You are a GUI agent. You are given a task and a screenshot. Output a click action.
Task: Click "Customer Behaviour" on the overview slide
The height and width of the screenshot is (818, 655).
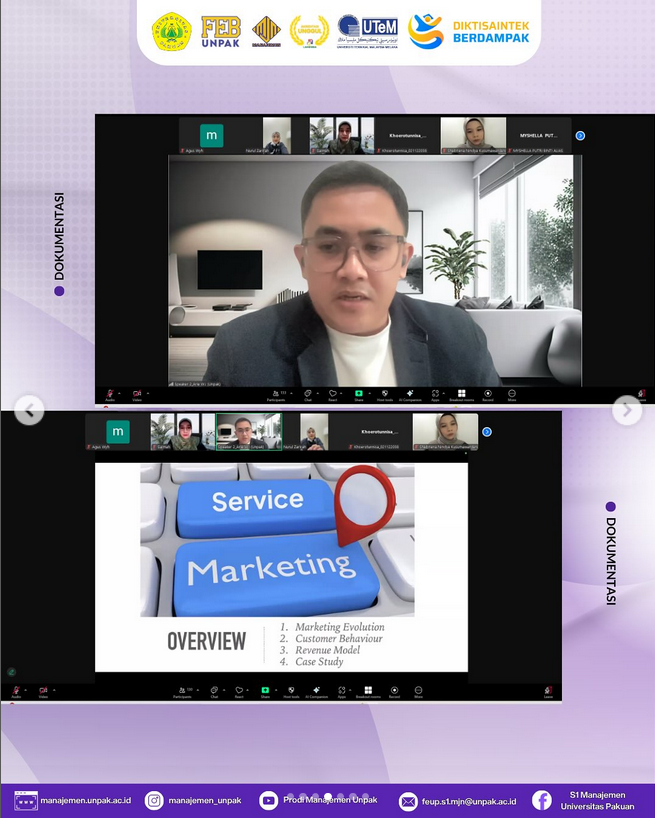pos(338,639)
